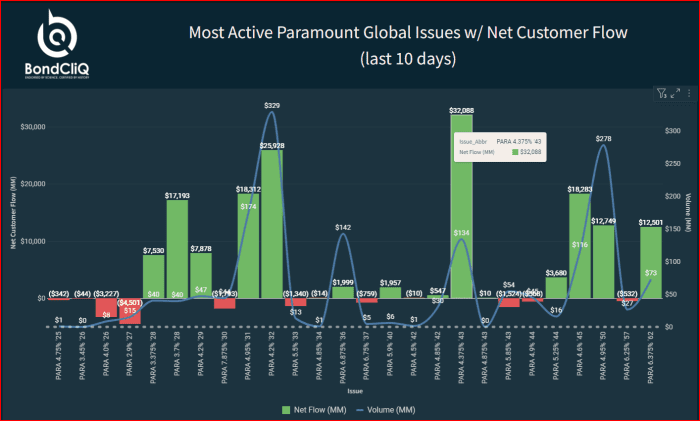The width and height of the screenshot is (700, 421).
Task: Select the $18,312 green bar
Action: pos(248,246)
